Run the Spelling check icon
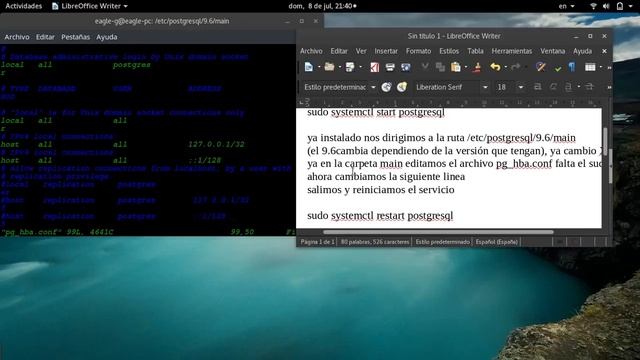This screenshot has width=640, height=360. tap(558, 69)
